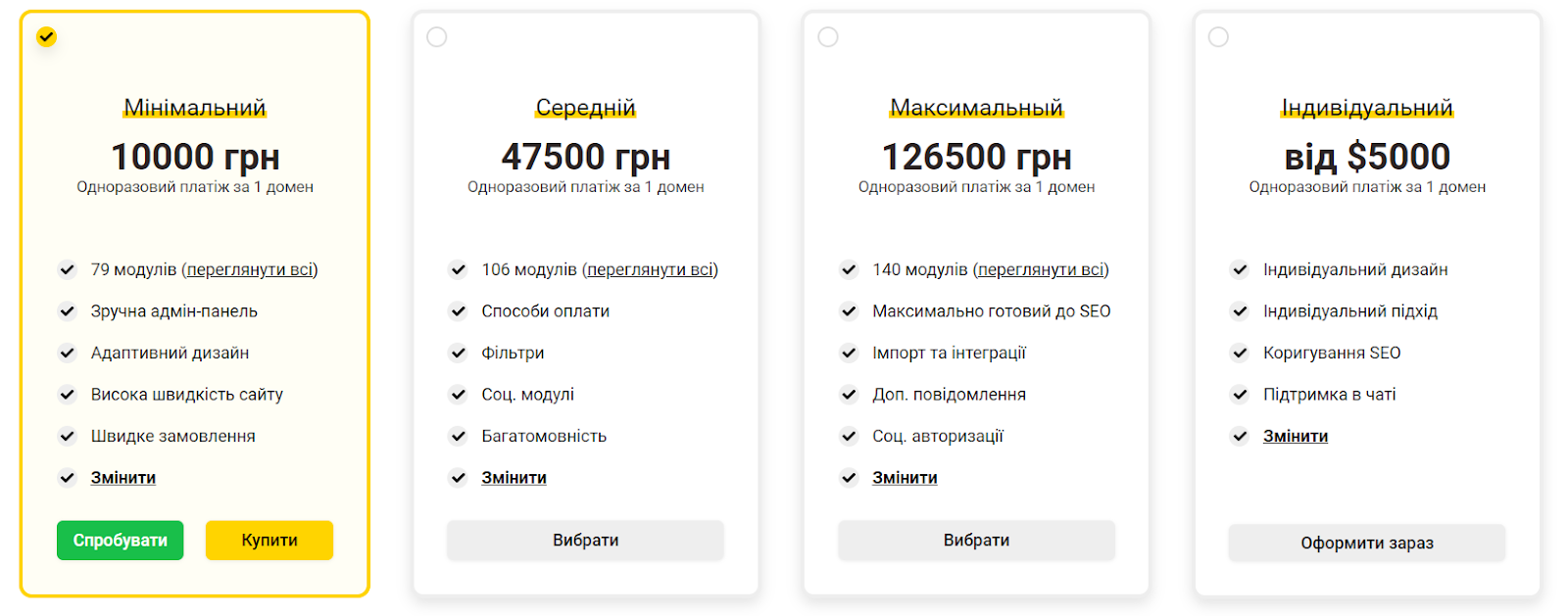
Task: Click the checkmark next to Підтримка в чаті
Action: [1239, 395]
